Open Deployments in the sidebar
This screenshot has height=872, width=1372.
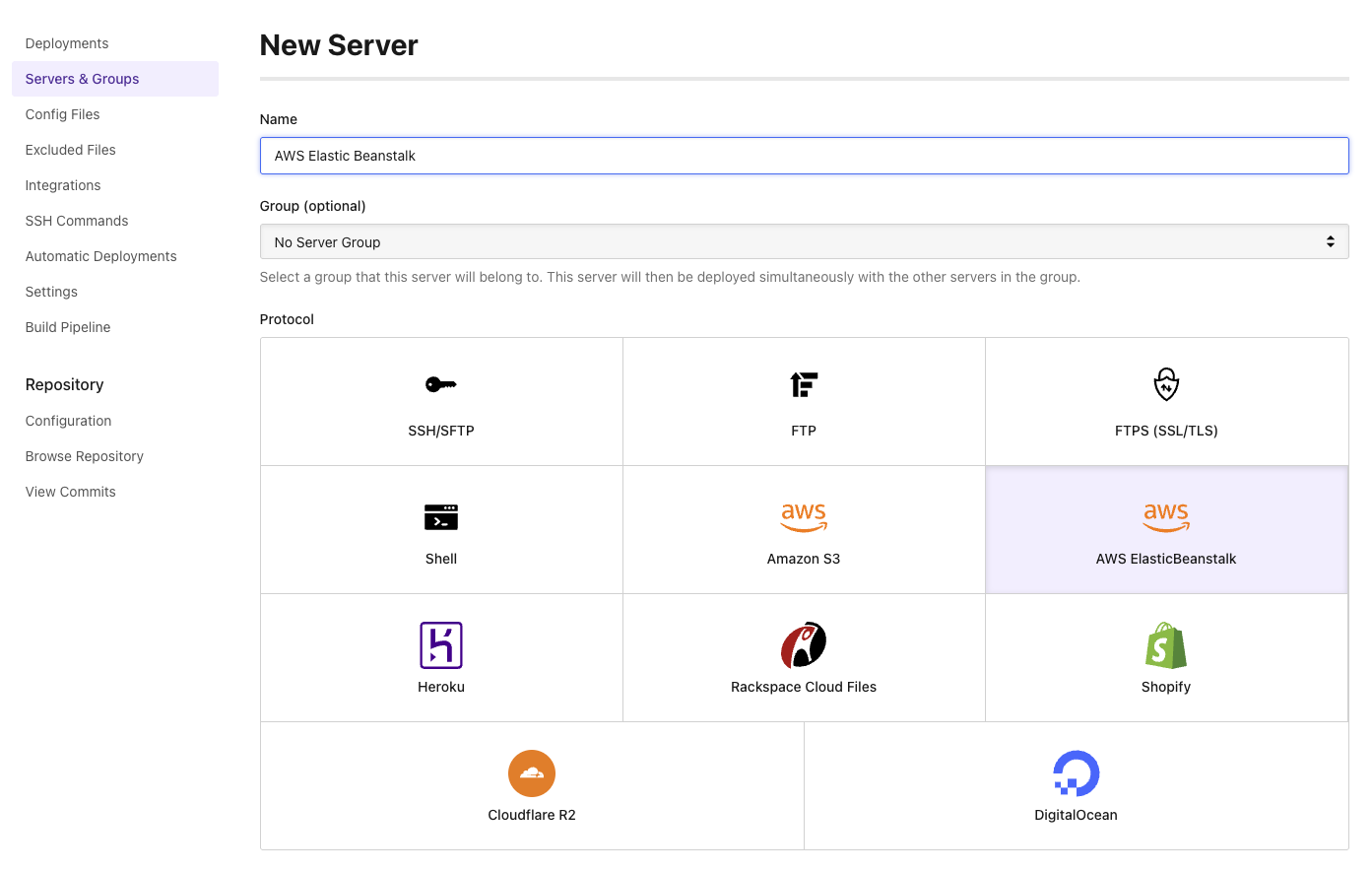67,43
